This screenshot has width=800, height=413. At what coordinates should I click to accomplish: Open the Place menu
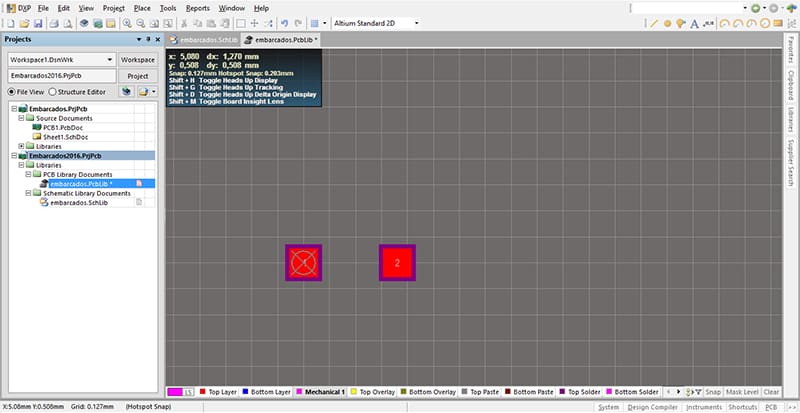(x=141, y=7)
